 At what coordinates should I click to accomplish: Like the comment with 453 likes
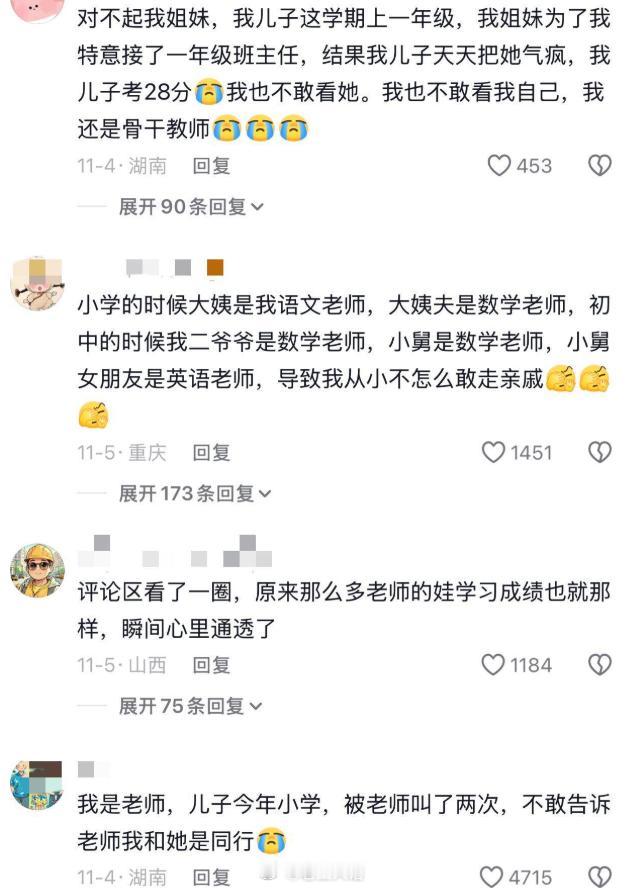tap(499, 165)
